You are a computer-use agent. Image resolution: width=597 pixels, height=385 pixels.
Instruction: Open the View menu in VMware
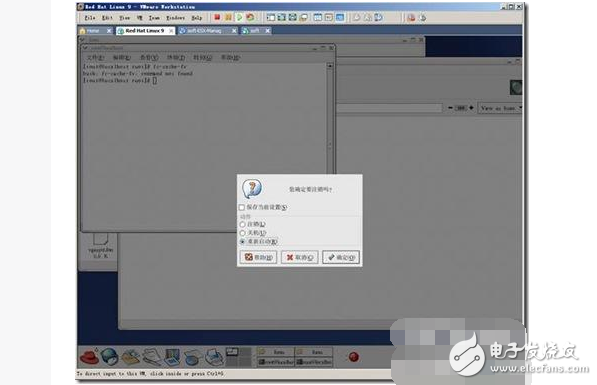[x=125, y=18]
